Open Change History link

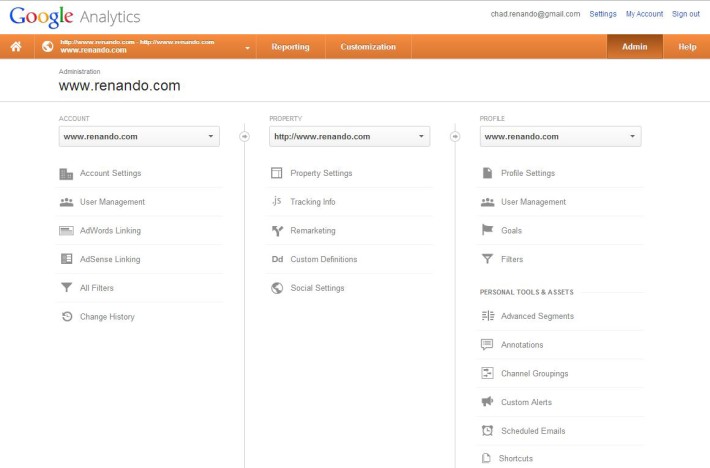point(107,317)
